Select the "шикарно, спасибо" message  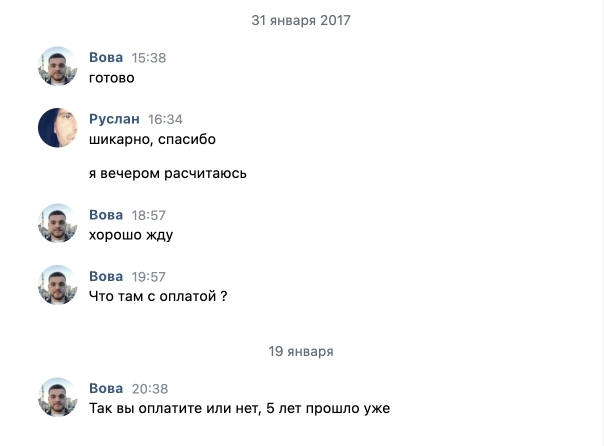click(152, 139)
